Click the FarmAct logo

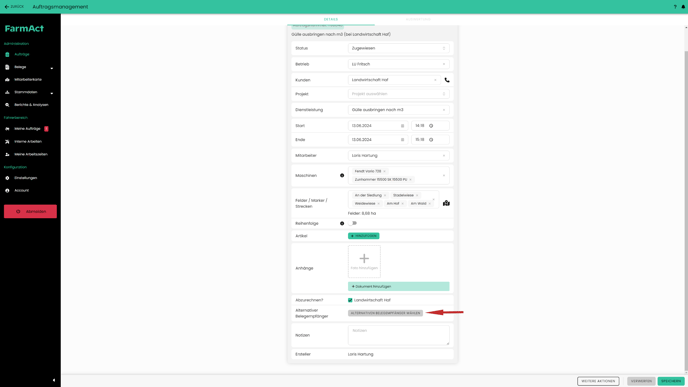coord(24,29)
